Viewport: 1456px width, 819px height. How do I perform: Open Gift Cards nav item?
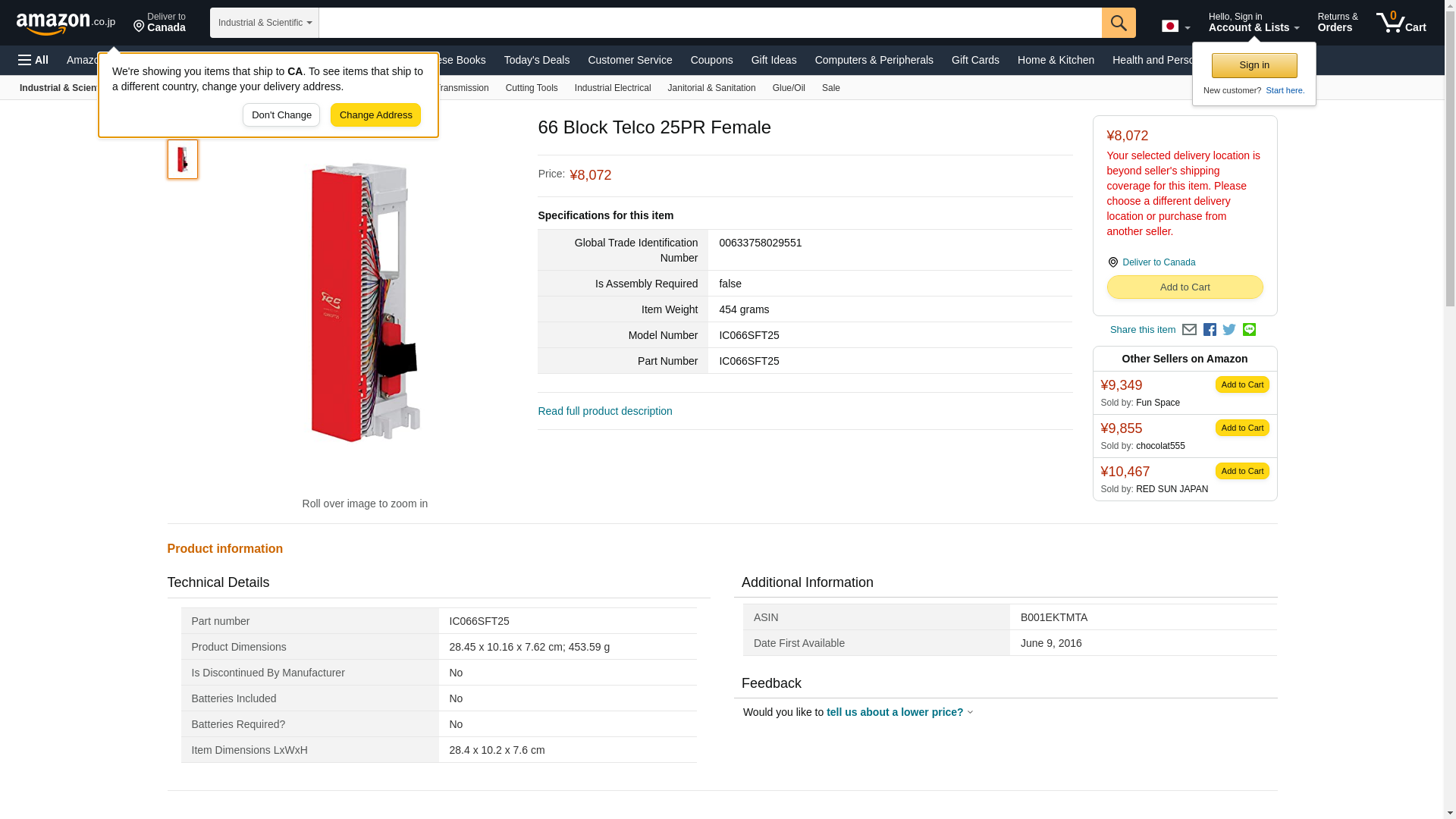point(974,60)
